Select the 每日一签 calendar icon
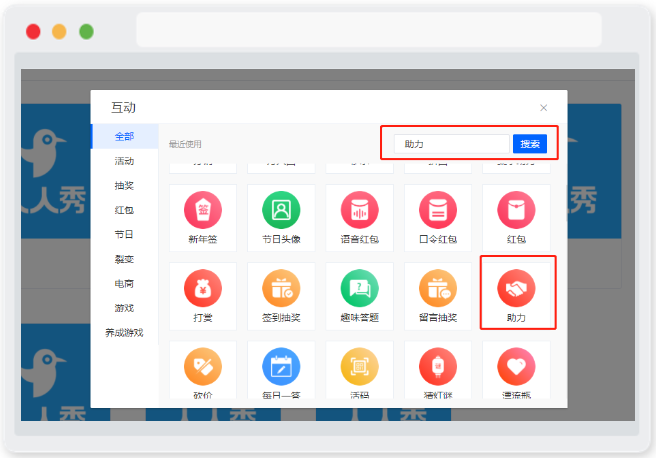This screenshot has height=458, width=656. pyautogui.click(x=281, y=366)
